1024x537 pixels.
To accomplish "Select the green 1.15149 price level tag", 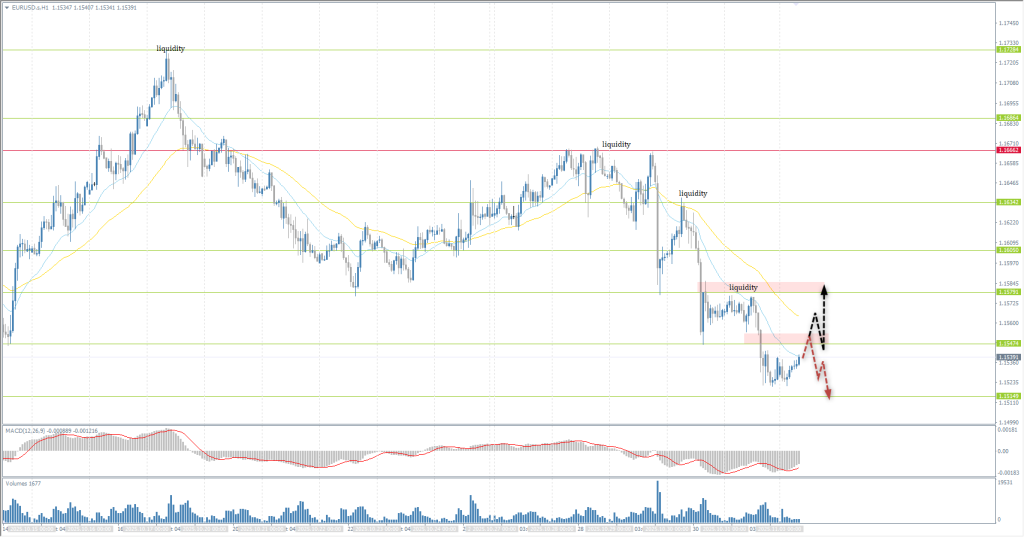I will point(1007,396).
